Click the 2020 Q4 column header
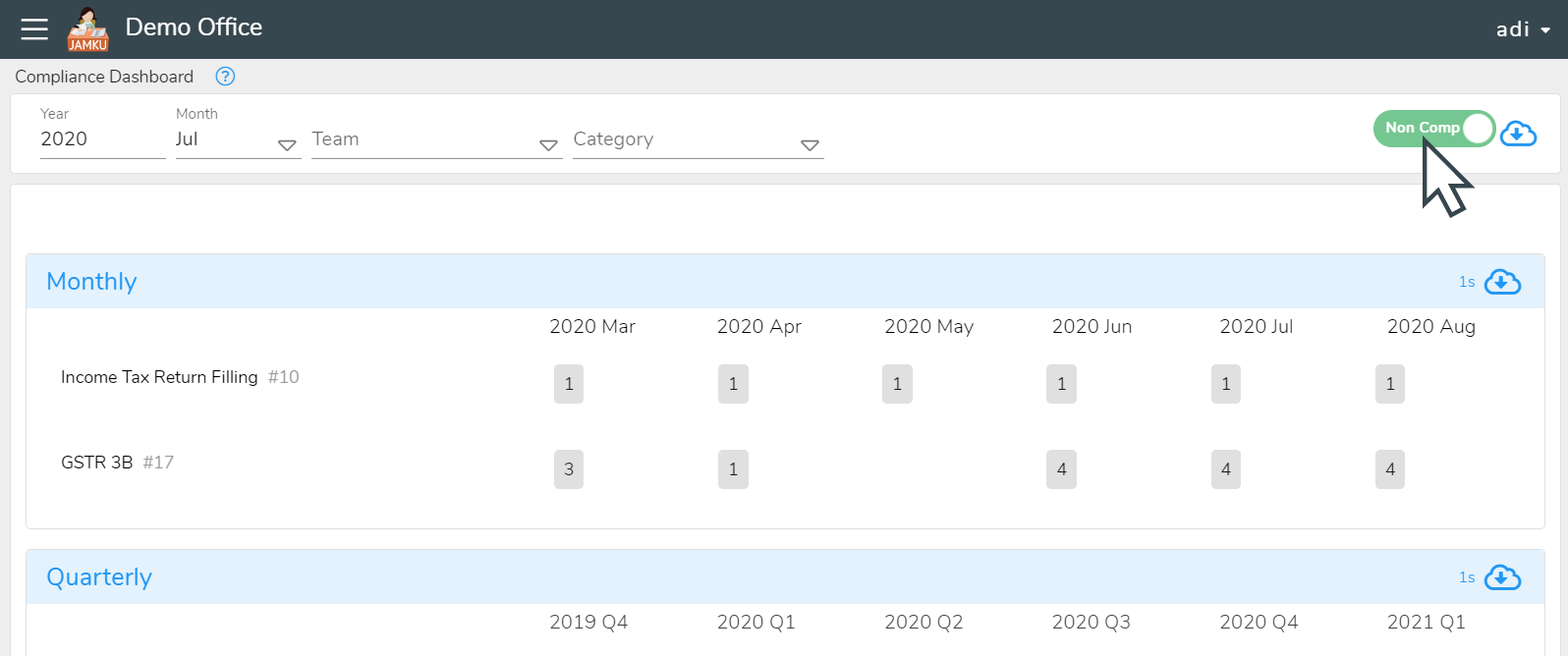Image resolution: width=1568 pixels, height=656 pixels. click(x=1259, y=623)
